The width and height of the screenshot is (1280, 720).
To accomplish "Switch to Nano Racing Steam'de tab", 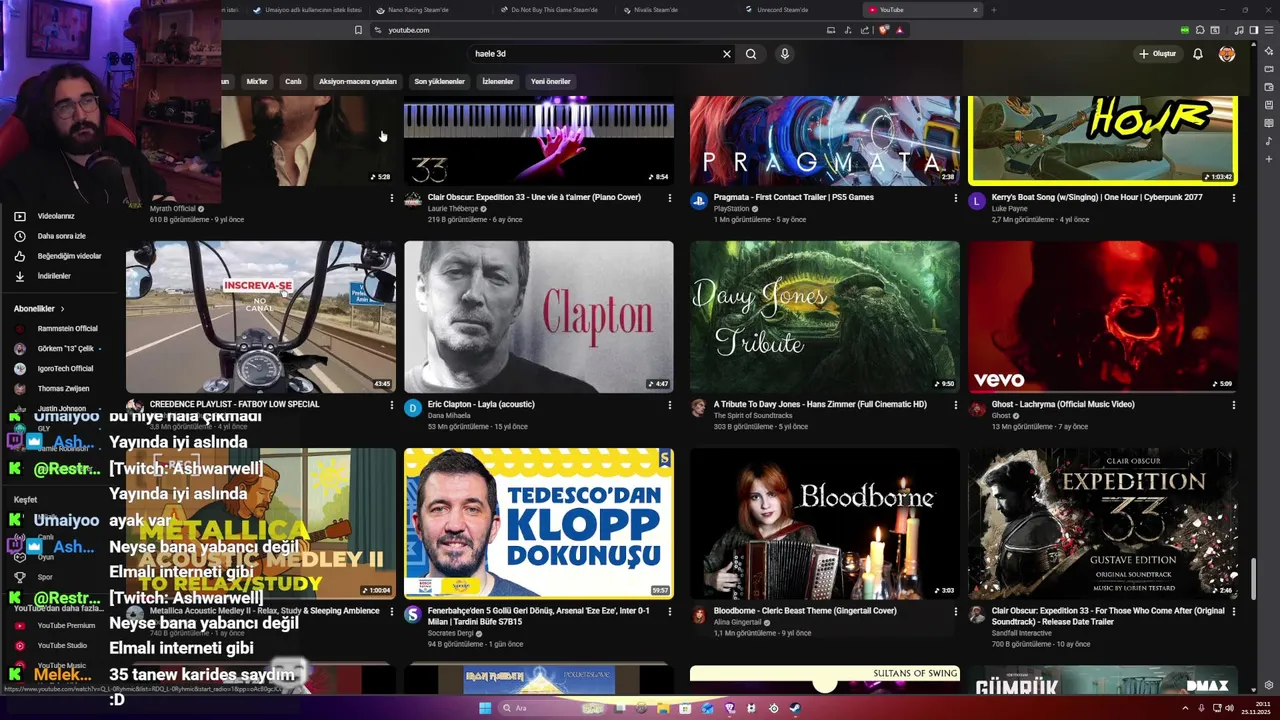I will (430, 10).
